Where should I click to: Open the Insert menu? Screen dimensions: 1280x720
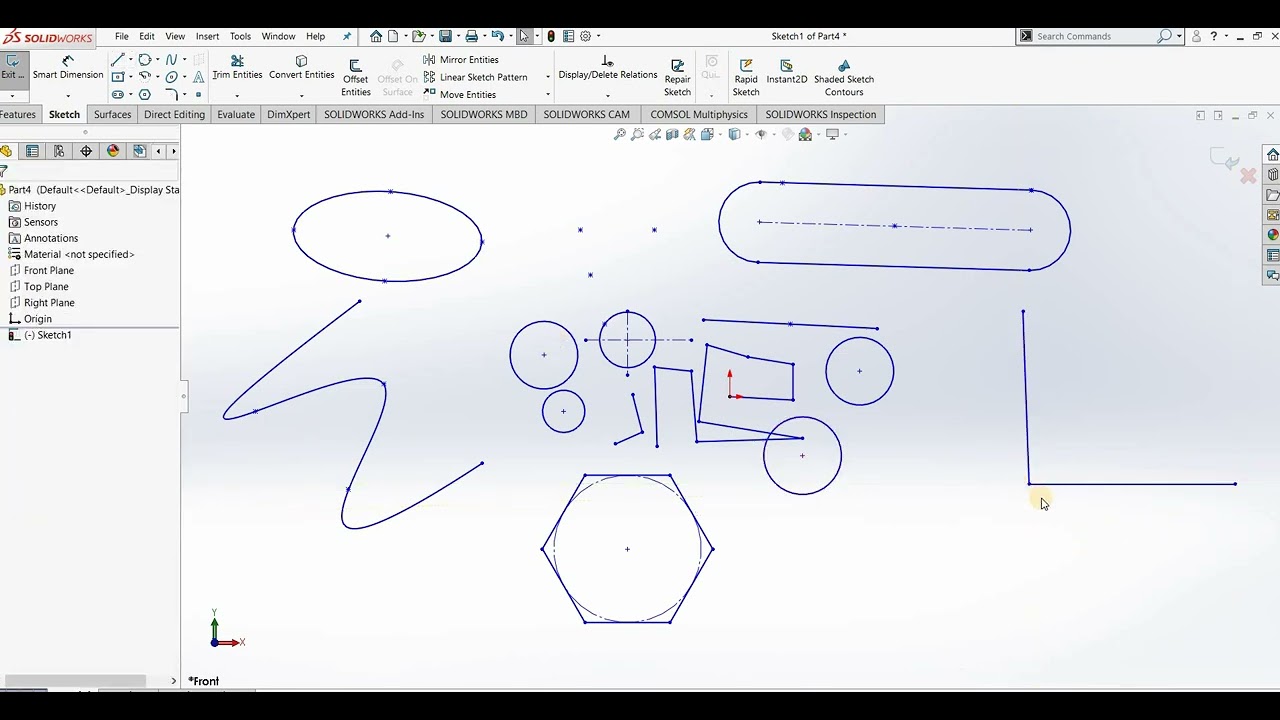pos(207,36)
